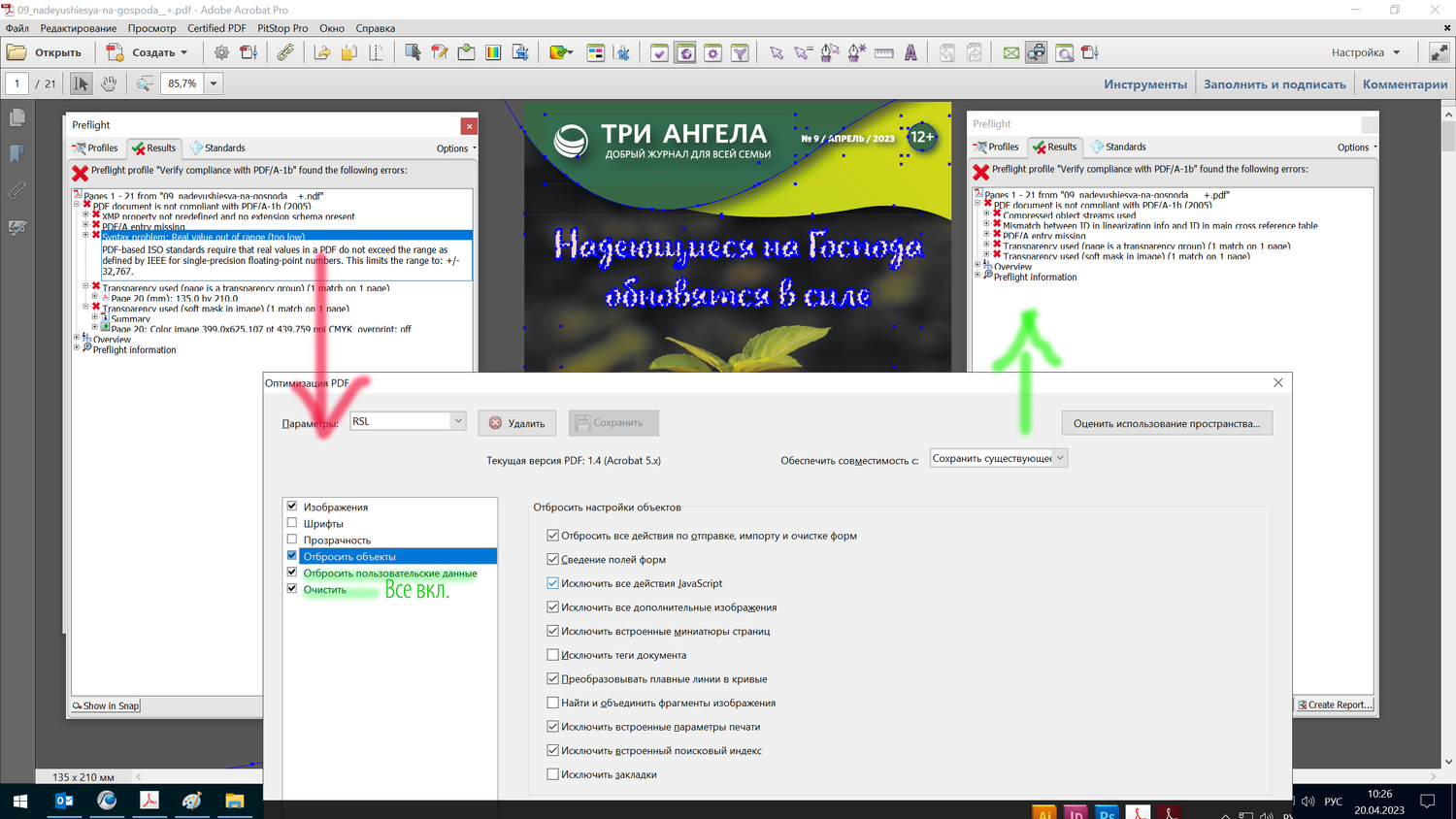
Task: Click 'Оценить использование пространства...' button
Action: tap(1166, 423)
